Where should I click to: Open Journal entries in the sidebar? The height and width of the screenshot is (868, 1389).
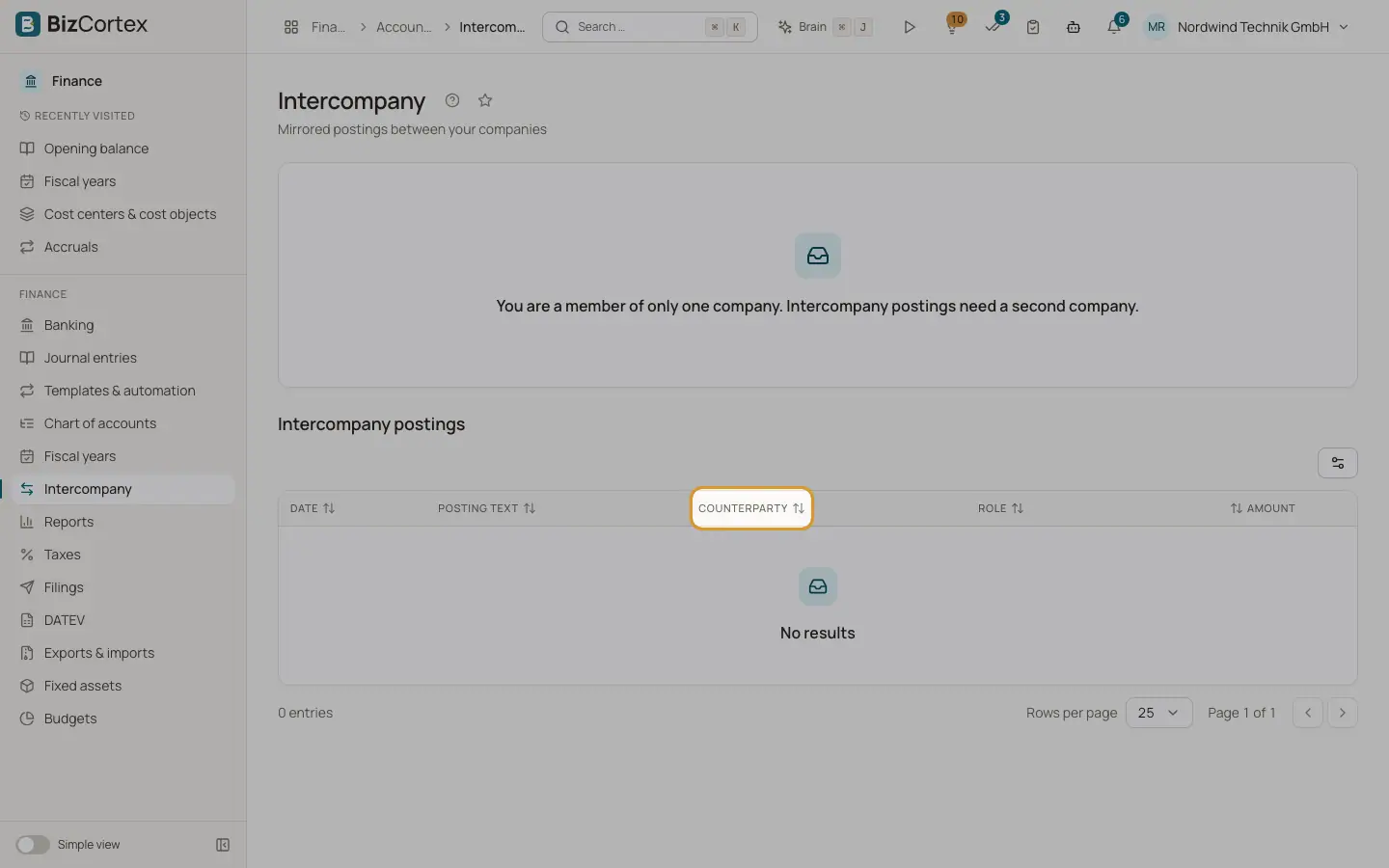pos(123,358)
